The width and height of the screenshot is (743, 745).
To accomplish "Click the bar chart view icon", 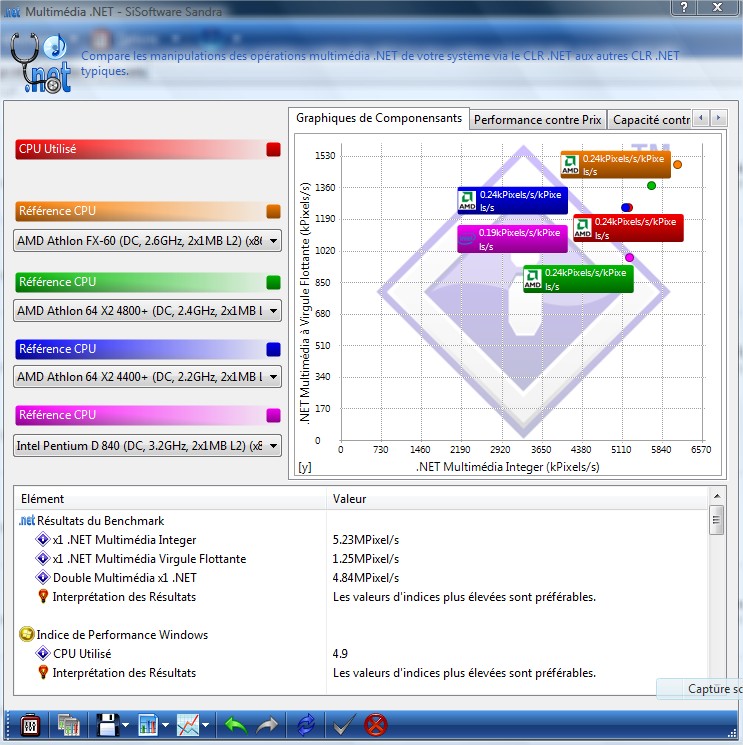I will [x=148, y=726].
